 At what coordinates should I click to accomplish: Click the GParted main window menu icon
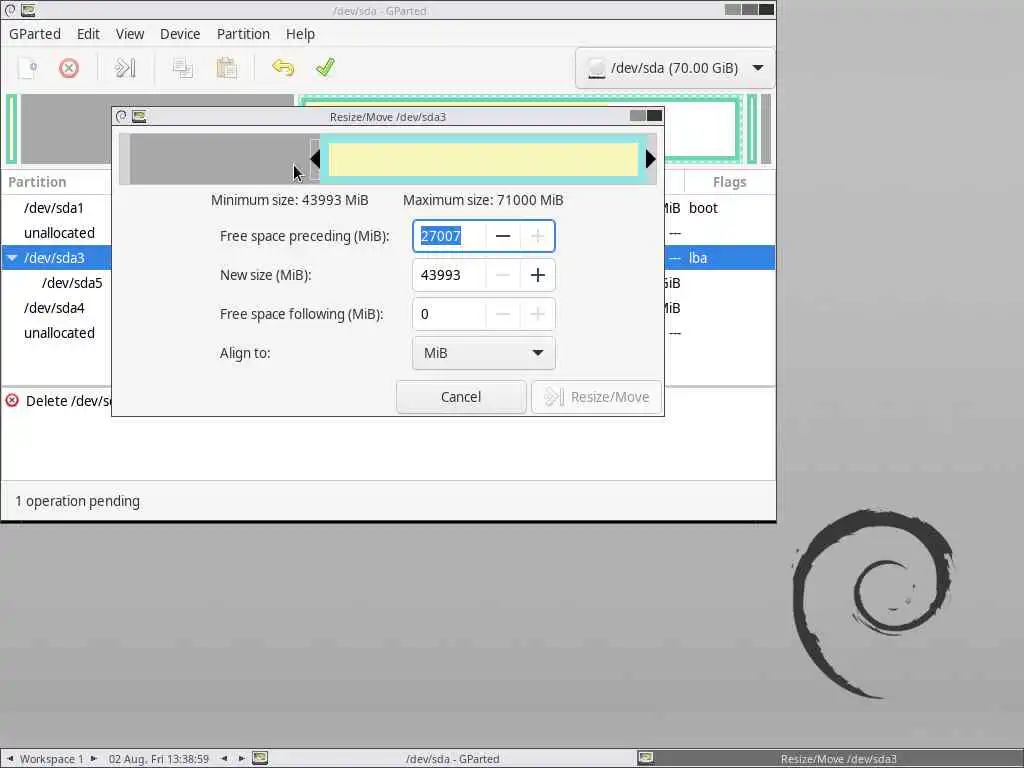10,10
